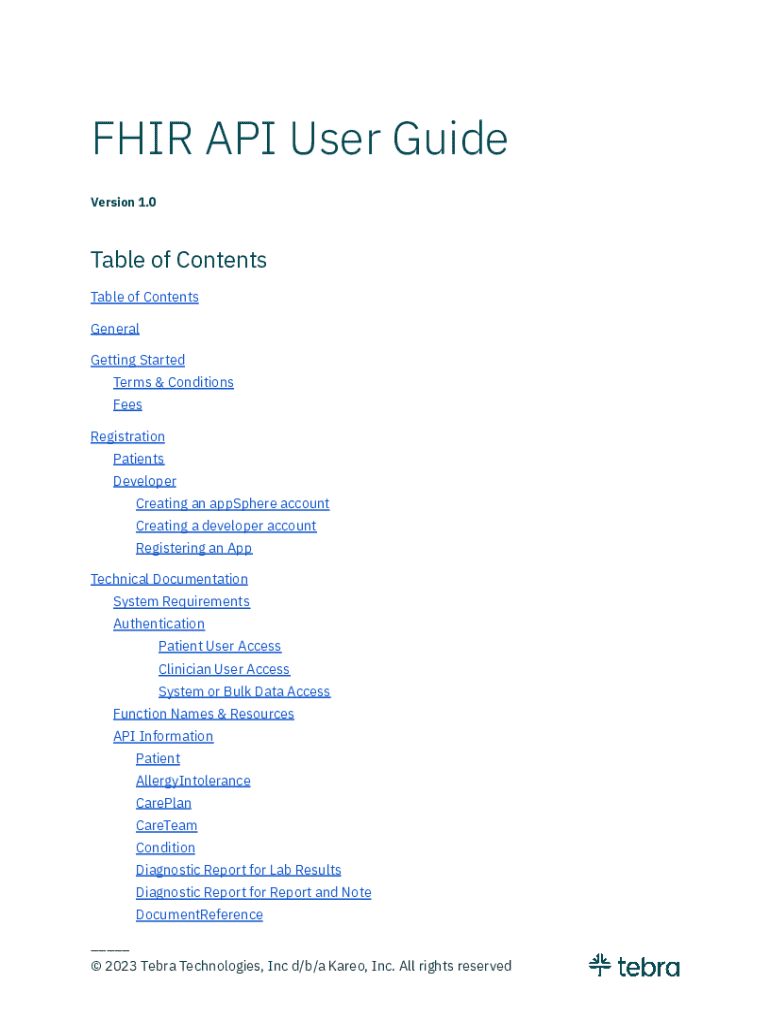The width and height of the screenshot is (770, 1024).
Task: Go to Registering an App
Action: pyautogui.click(x=194, y=548)
